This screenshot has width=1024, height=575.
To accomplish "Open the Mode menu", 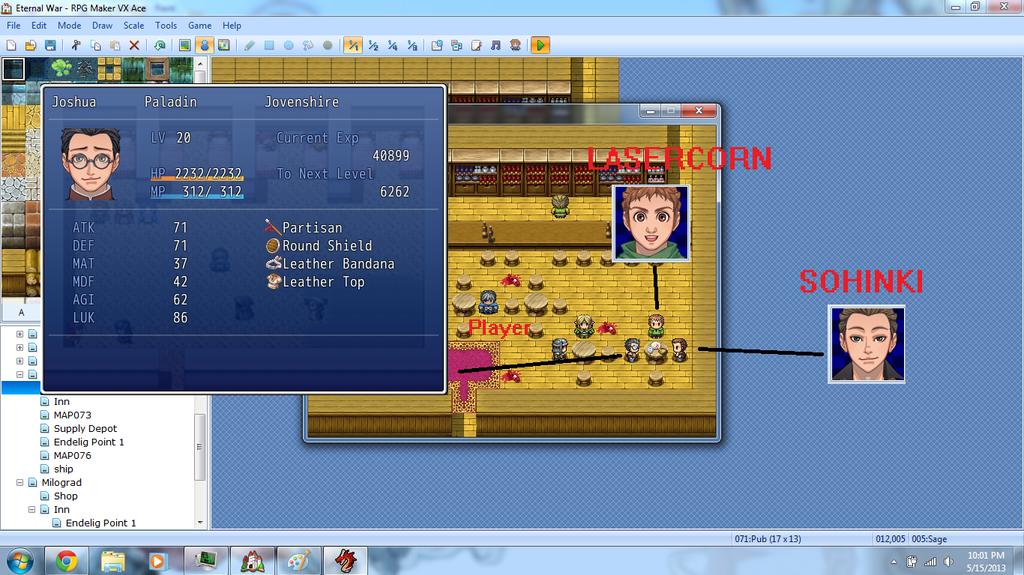I will tap(69, 25).
